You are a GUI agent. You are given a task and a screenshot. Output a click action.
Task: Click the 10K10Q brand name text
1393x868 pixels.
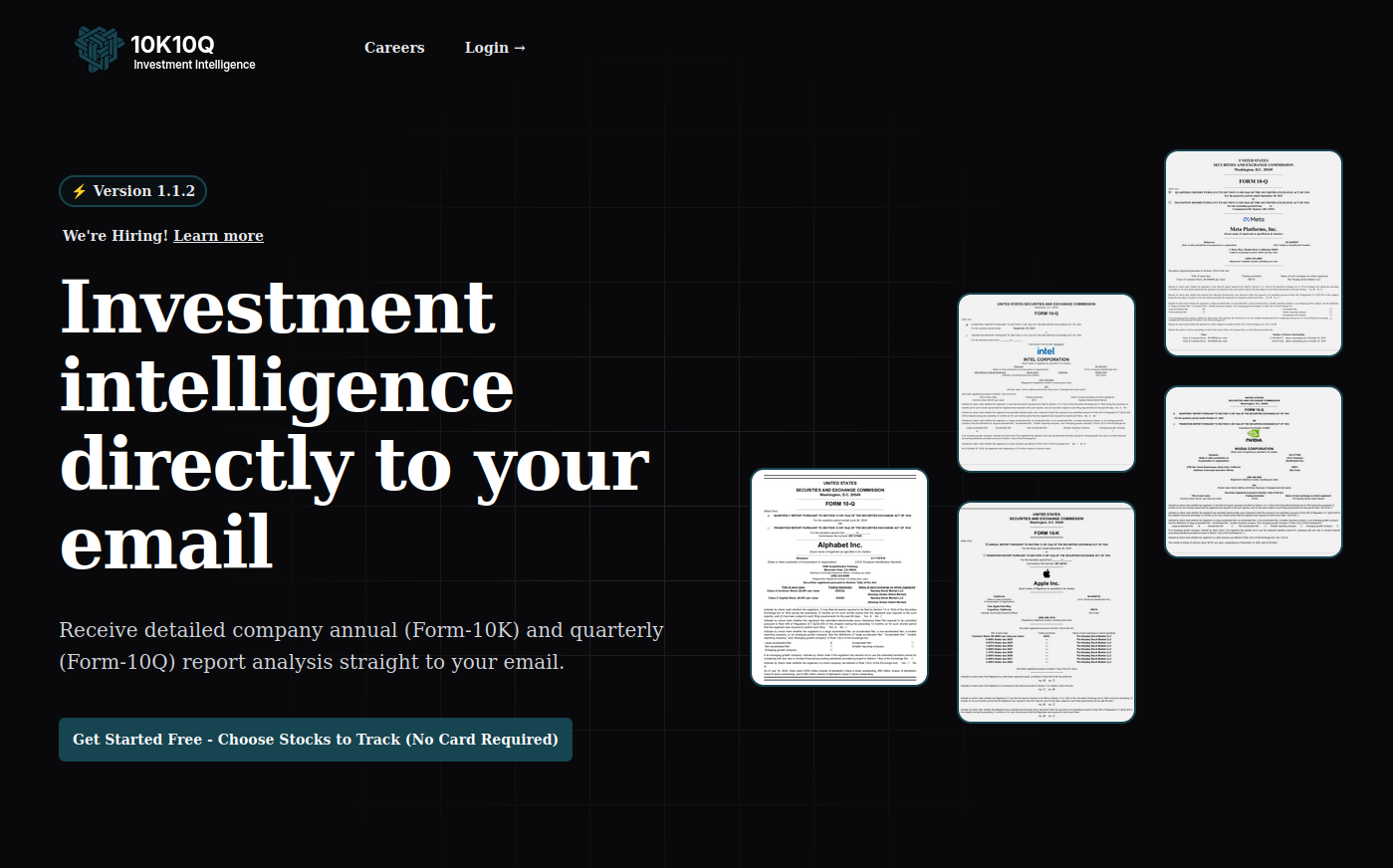pyautogui.click(x=172, y=45)
